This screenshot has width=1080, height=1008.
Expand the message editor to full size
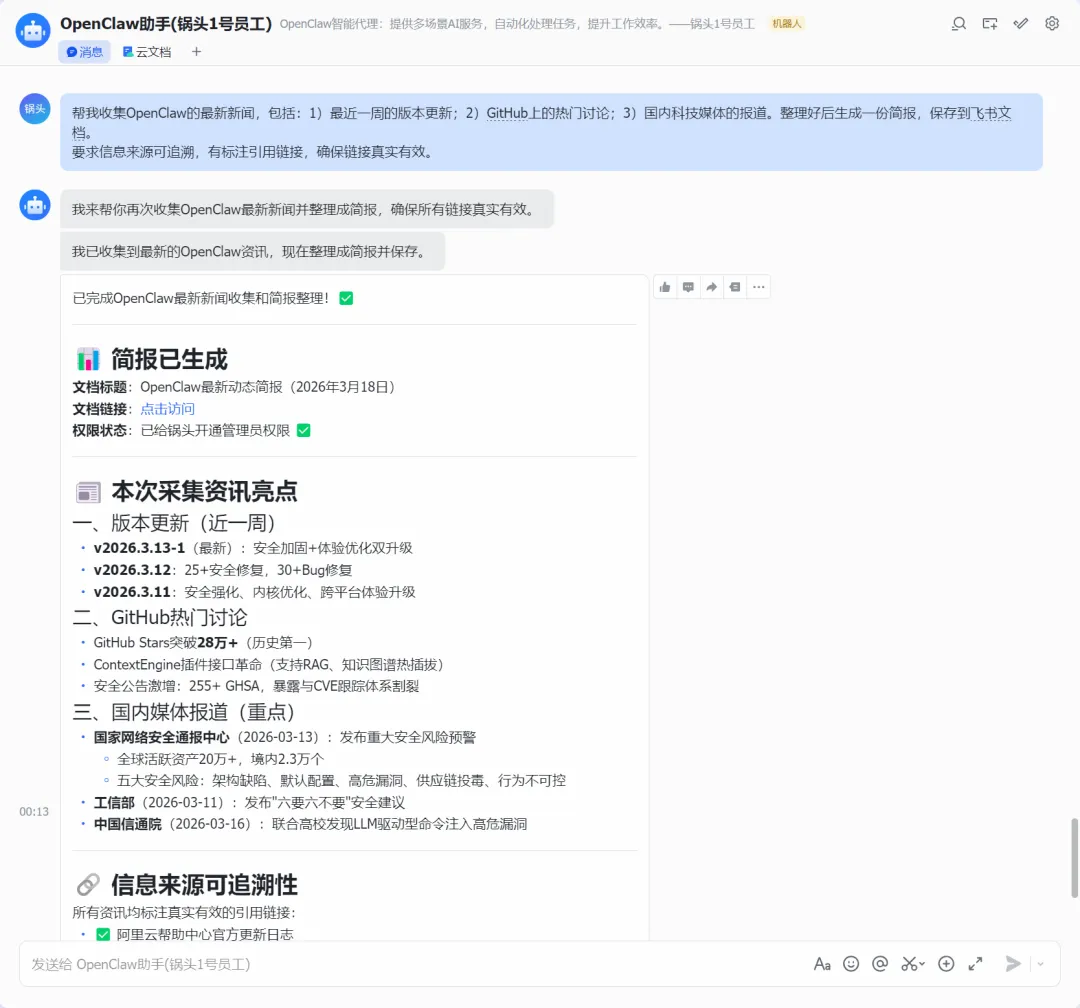(x=975, y=964)
